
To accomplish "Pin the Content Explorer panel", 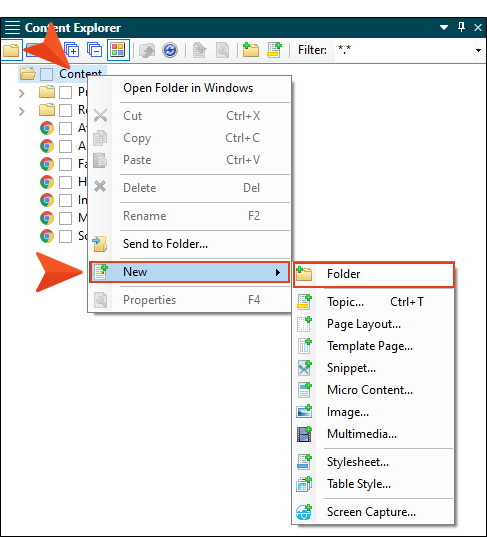I will tap(461, 27).
